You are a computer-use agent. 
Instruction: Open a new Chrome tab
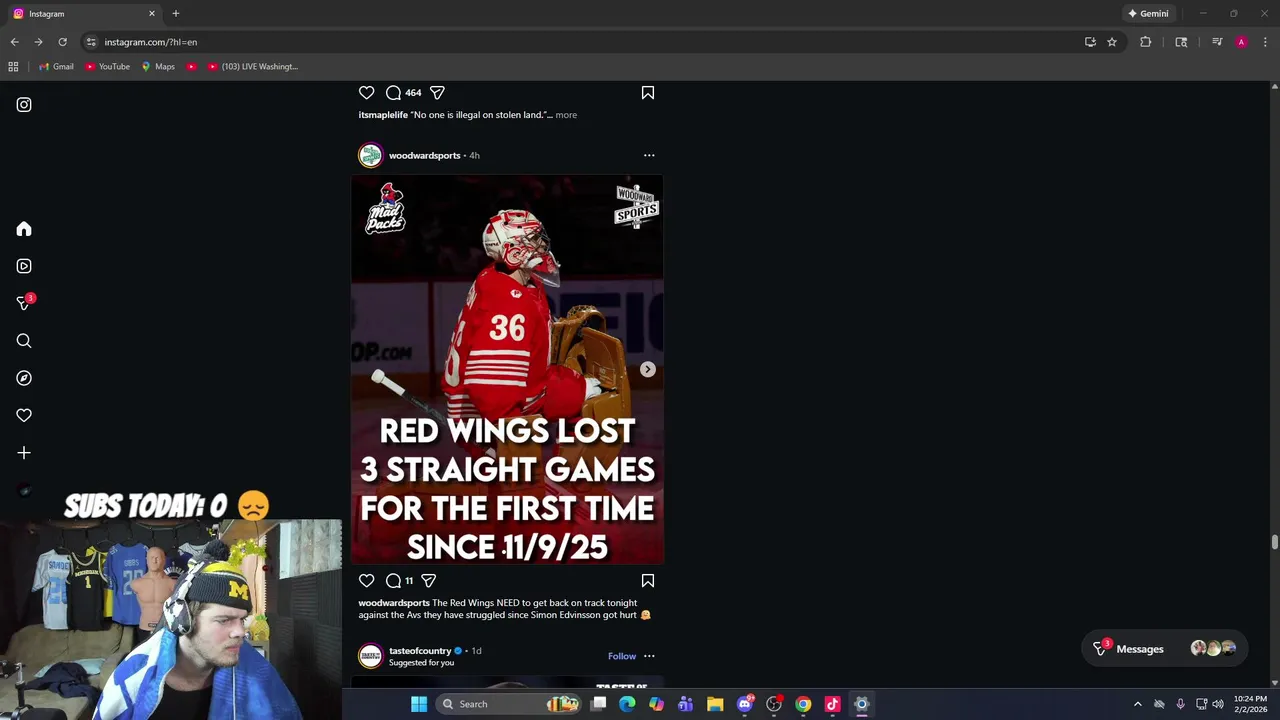[x=176, y=14]
